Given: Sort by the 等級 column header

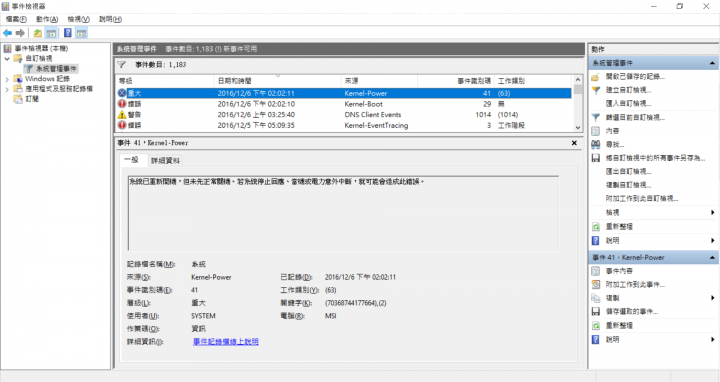Looking at the screenshot, I should point(165,81).
